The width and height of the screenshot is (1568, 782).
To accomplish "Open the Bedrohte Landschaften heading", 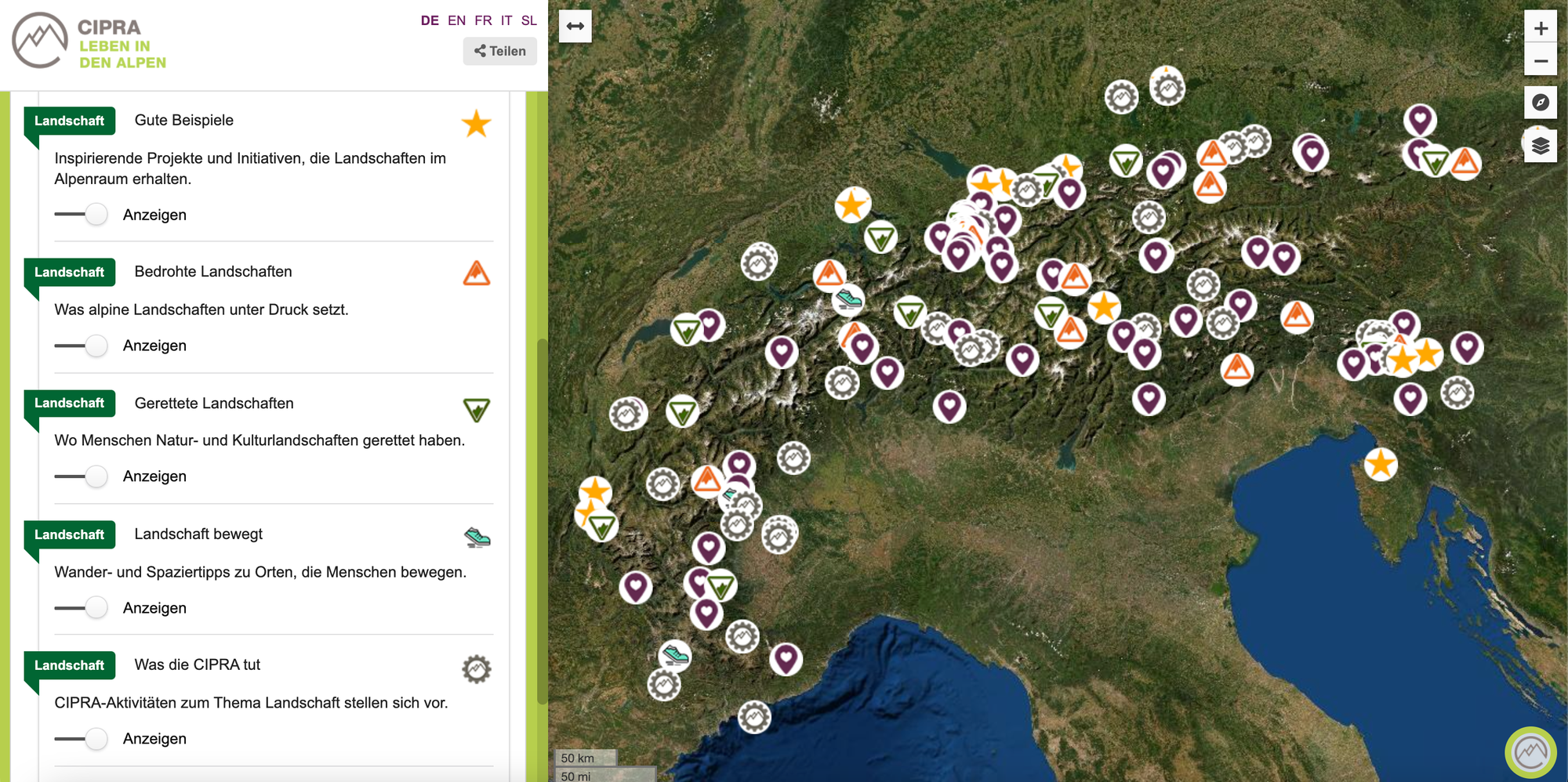I will tap(213, 272).
